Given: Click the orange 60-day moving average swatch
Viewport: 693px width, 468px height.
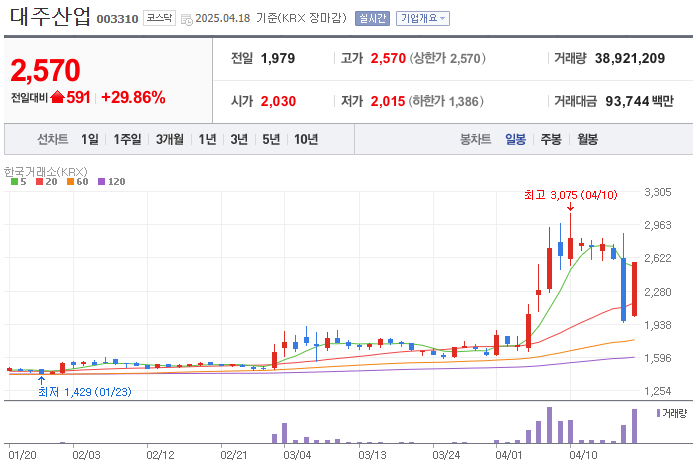Looking at the screenshot, I should coord(70,182).
